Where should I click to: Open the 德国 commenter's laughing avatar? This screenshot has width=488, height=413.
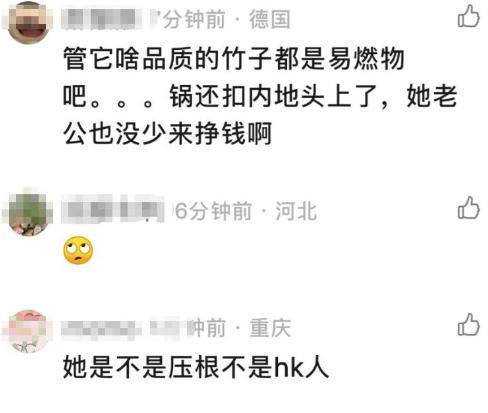pyautogui.click(x=28, y=23)
